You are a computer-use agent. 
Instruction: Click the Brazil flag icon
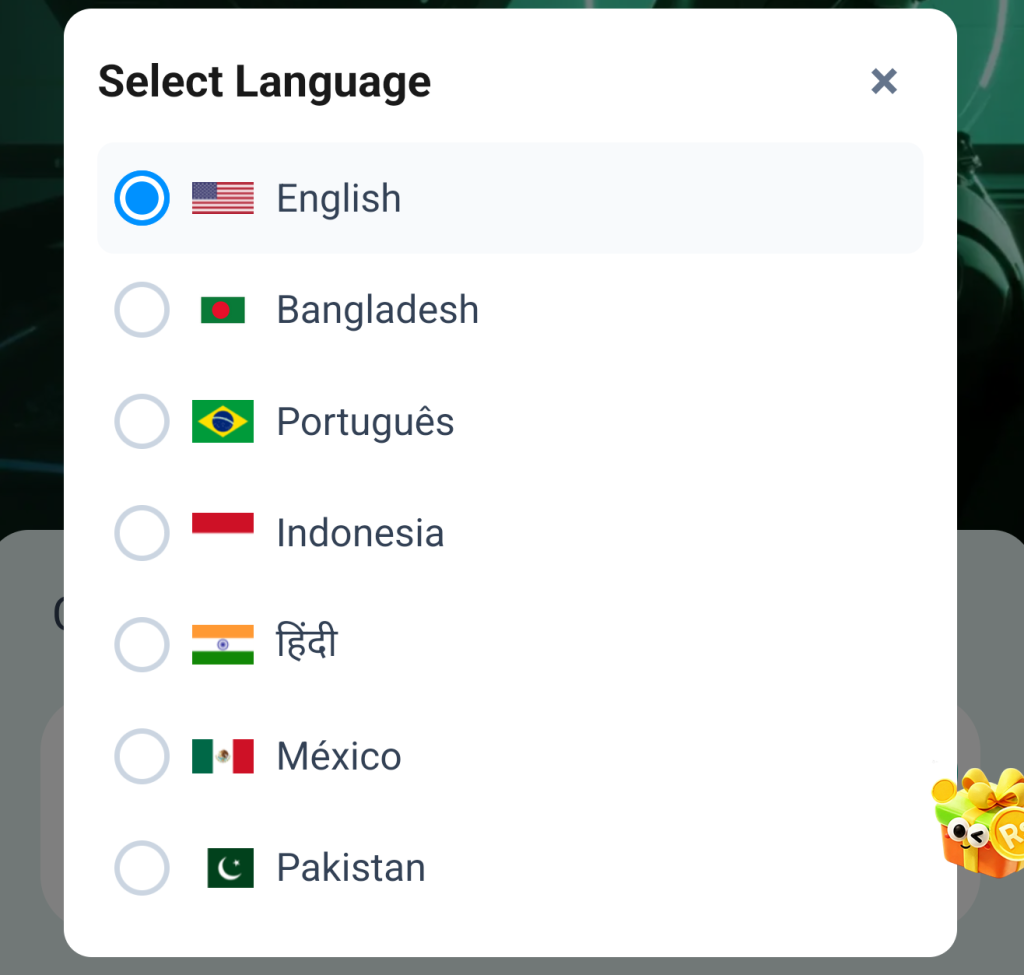click(222, 422)
